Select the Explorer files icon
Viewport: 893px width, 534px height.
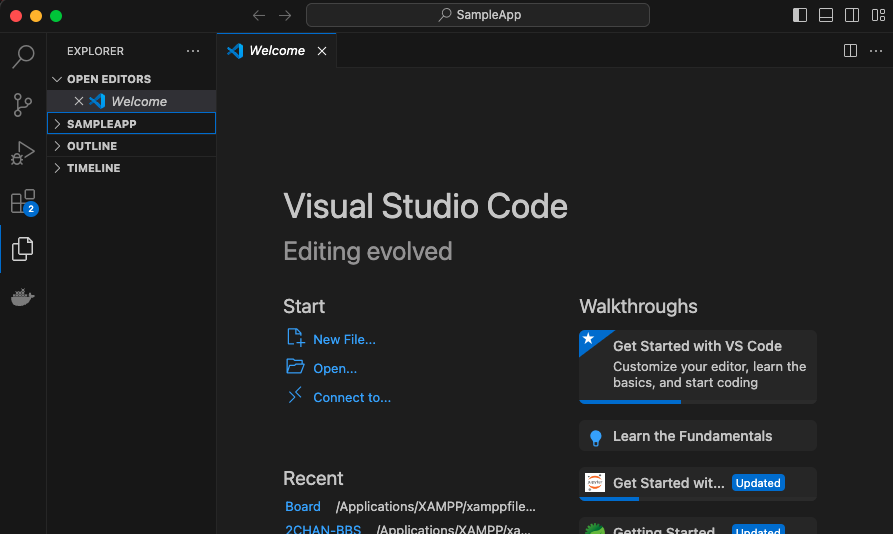(x=23, y=249)
